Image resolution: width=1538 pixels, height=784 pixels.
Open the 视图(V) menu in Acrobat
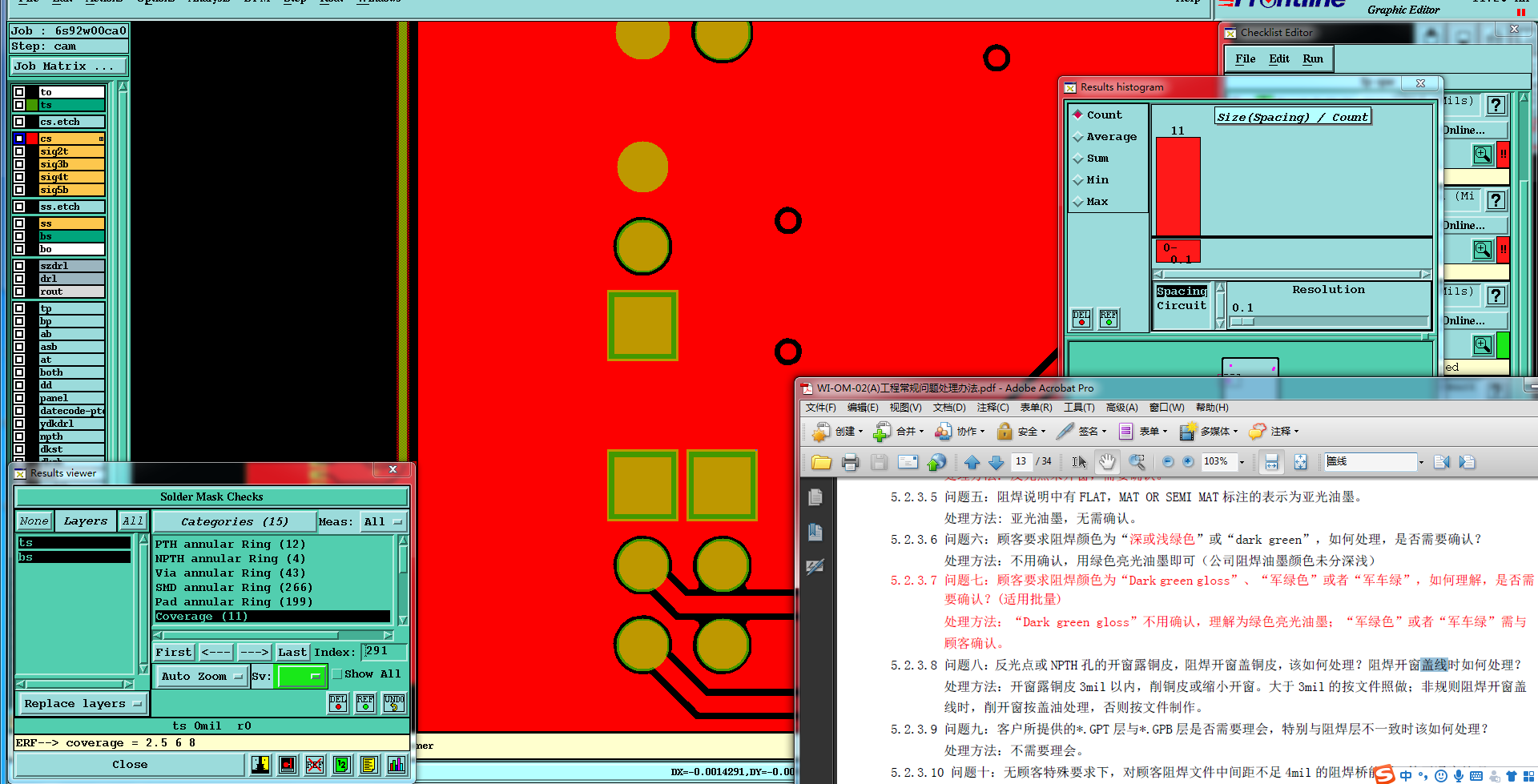tap(905, 408)
